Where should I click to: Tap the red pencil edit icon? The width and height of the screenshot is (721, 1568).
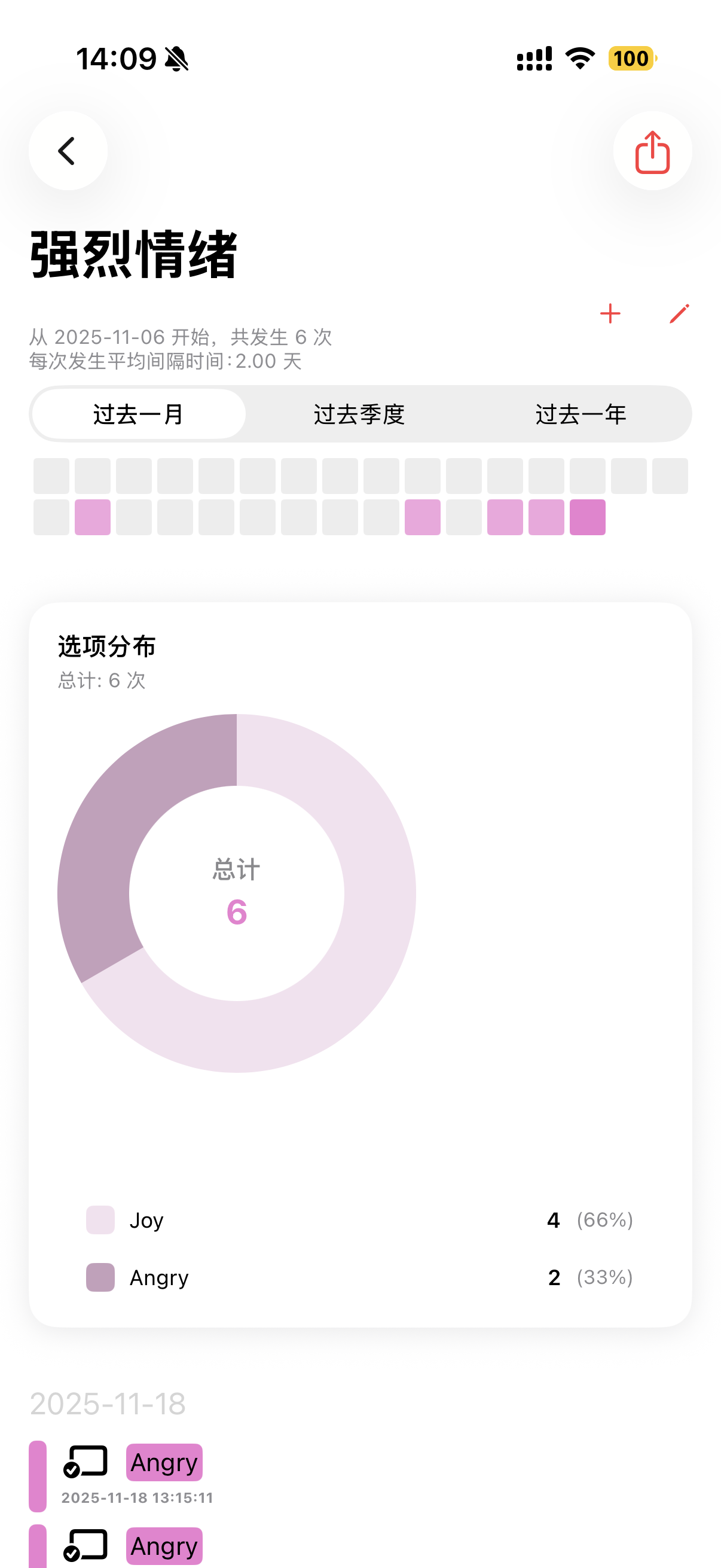pyautogui.click(x=679, y=313)
